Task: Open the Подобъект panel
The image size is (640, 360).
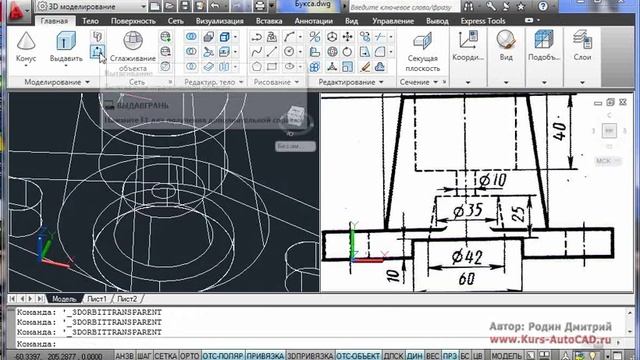Action: point(544,46)
